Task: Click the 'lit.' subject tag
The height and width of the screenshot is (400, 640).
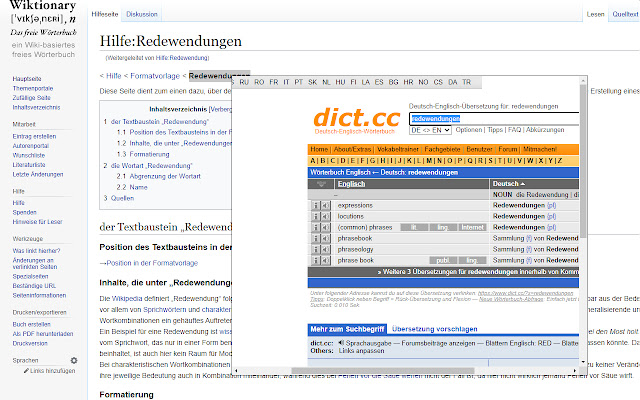Action: click(414, 227)
